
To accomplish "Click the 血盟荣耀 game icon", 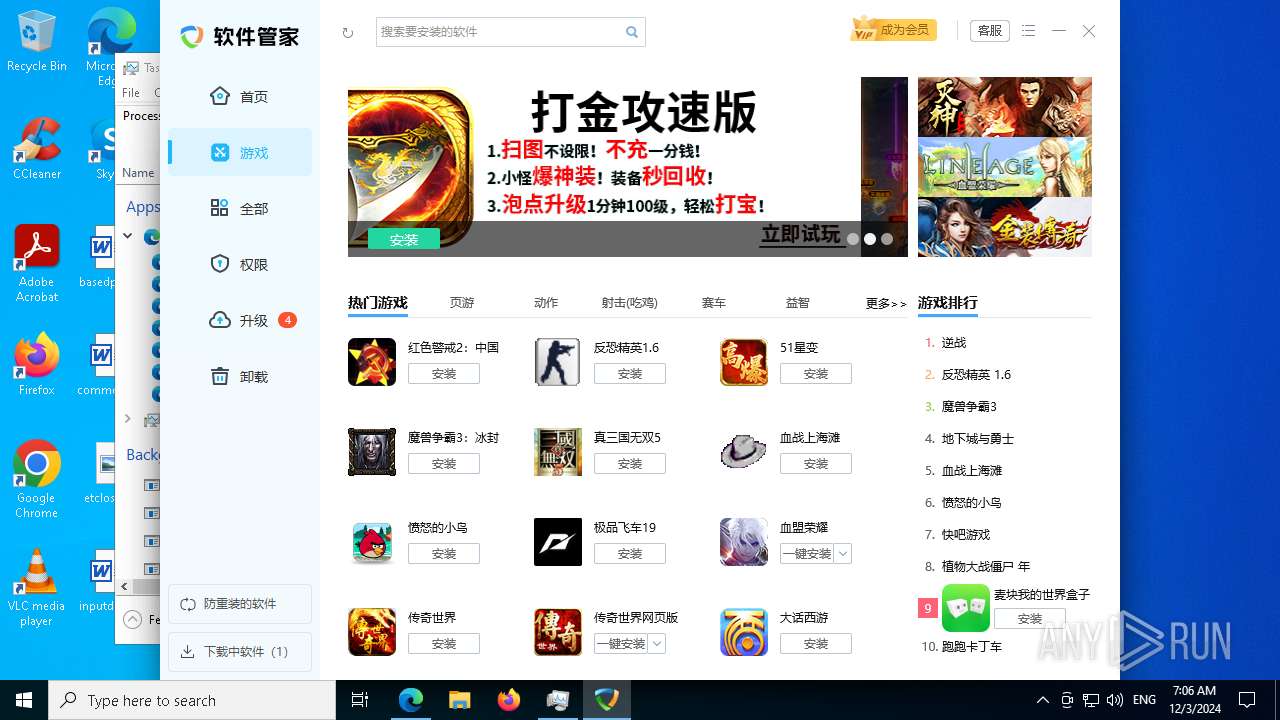I will (744, 542).
